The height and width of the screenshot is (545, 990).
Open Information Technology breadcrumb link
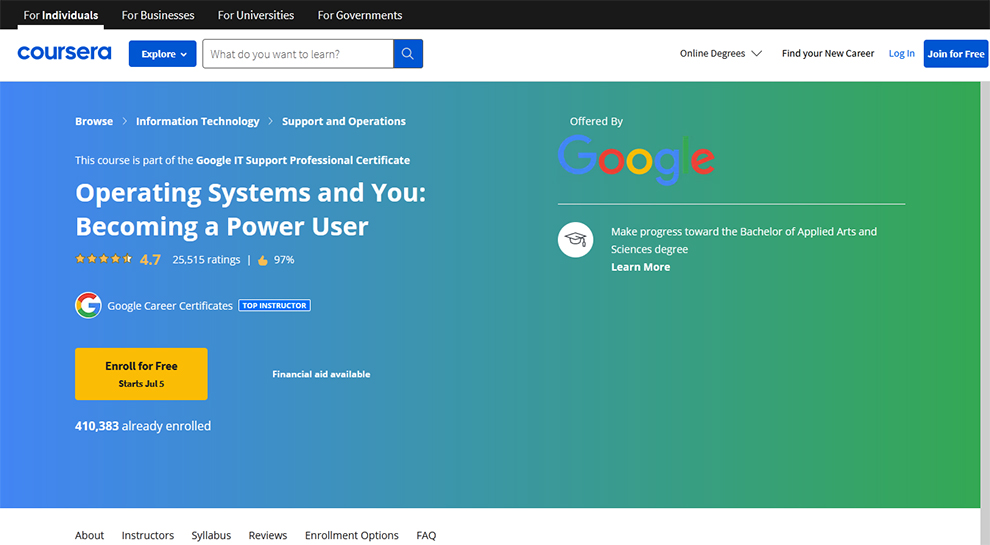(x=198, y=121)
